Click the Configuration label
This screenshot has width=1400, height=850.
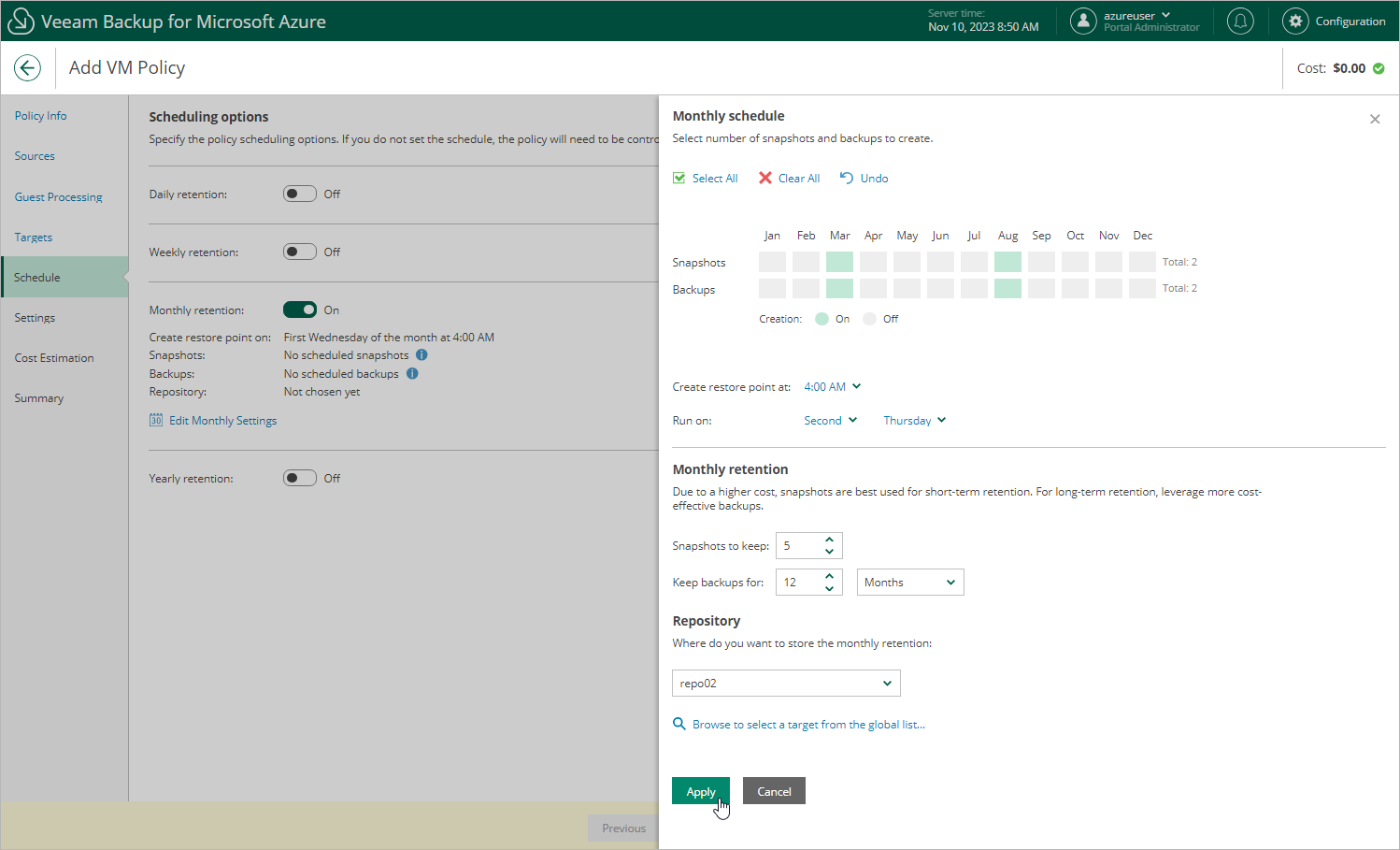(1350, 22)
